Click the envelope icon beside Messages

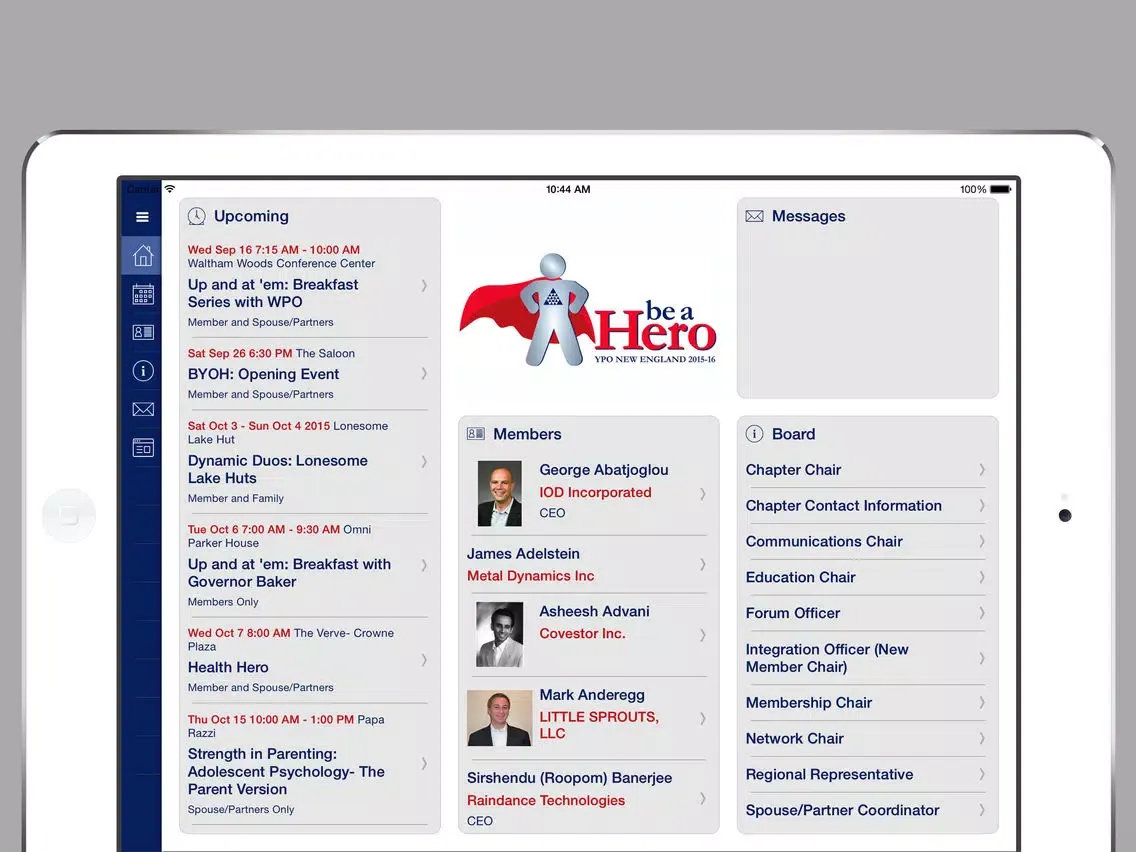point(754,216)
